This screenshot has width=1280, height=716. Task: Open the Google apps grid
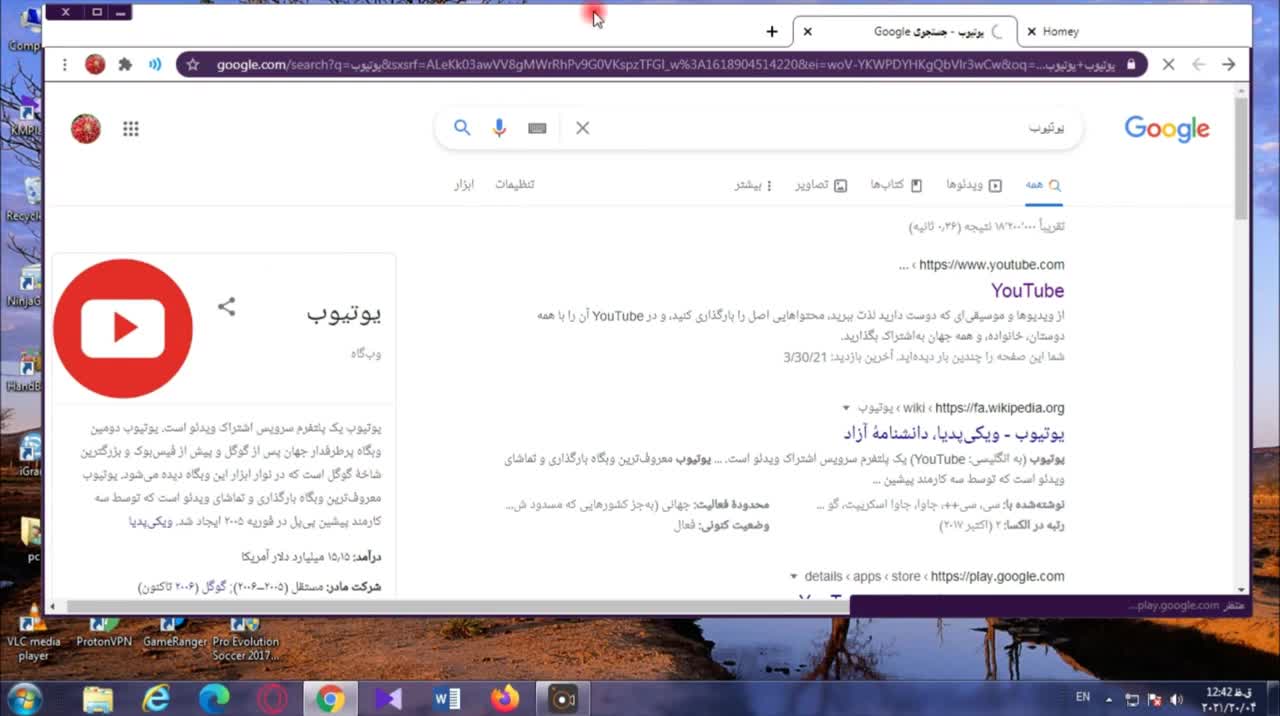131,128
